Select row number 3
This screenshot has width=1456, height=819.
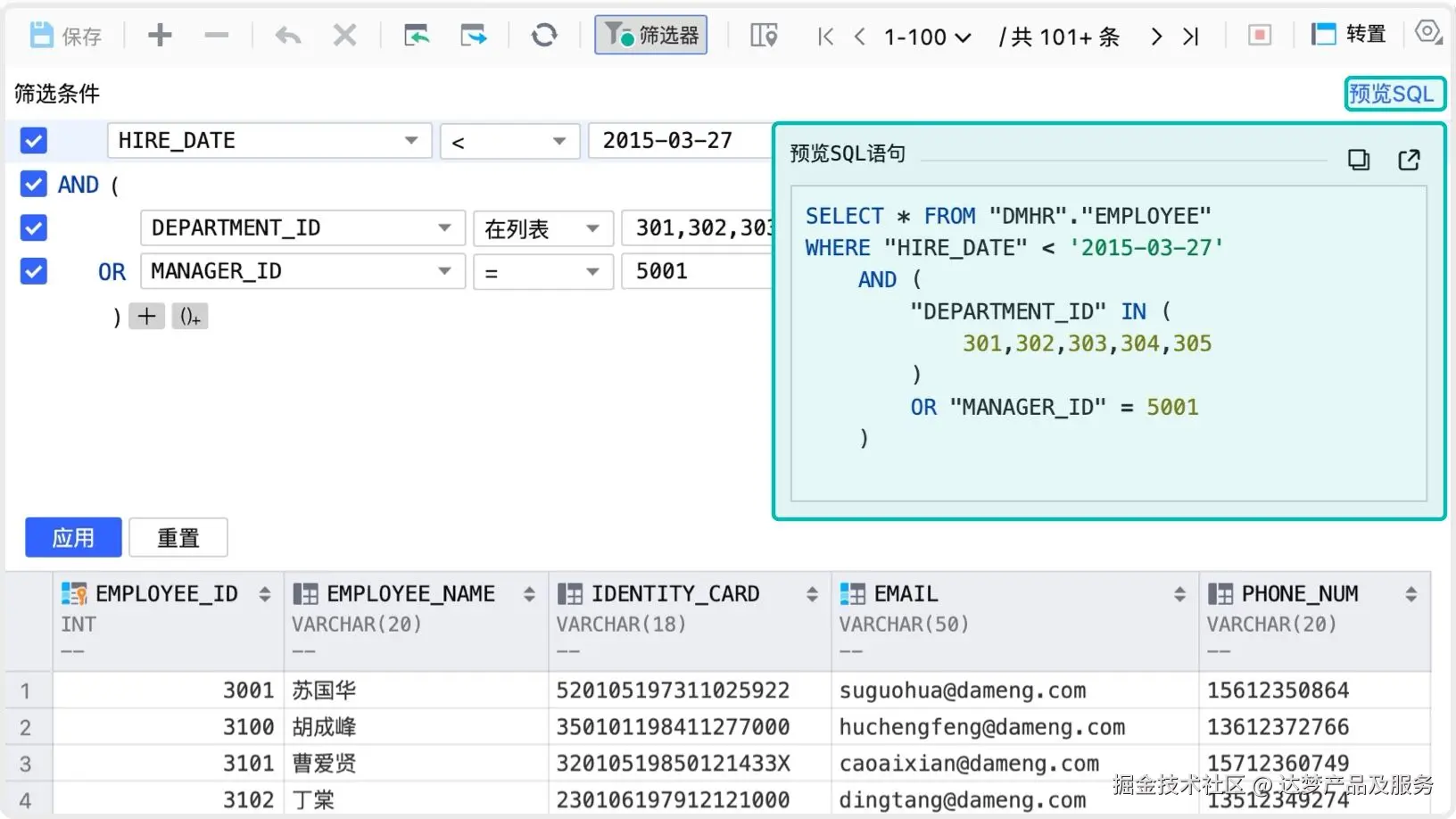click(x=27, y=764)
